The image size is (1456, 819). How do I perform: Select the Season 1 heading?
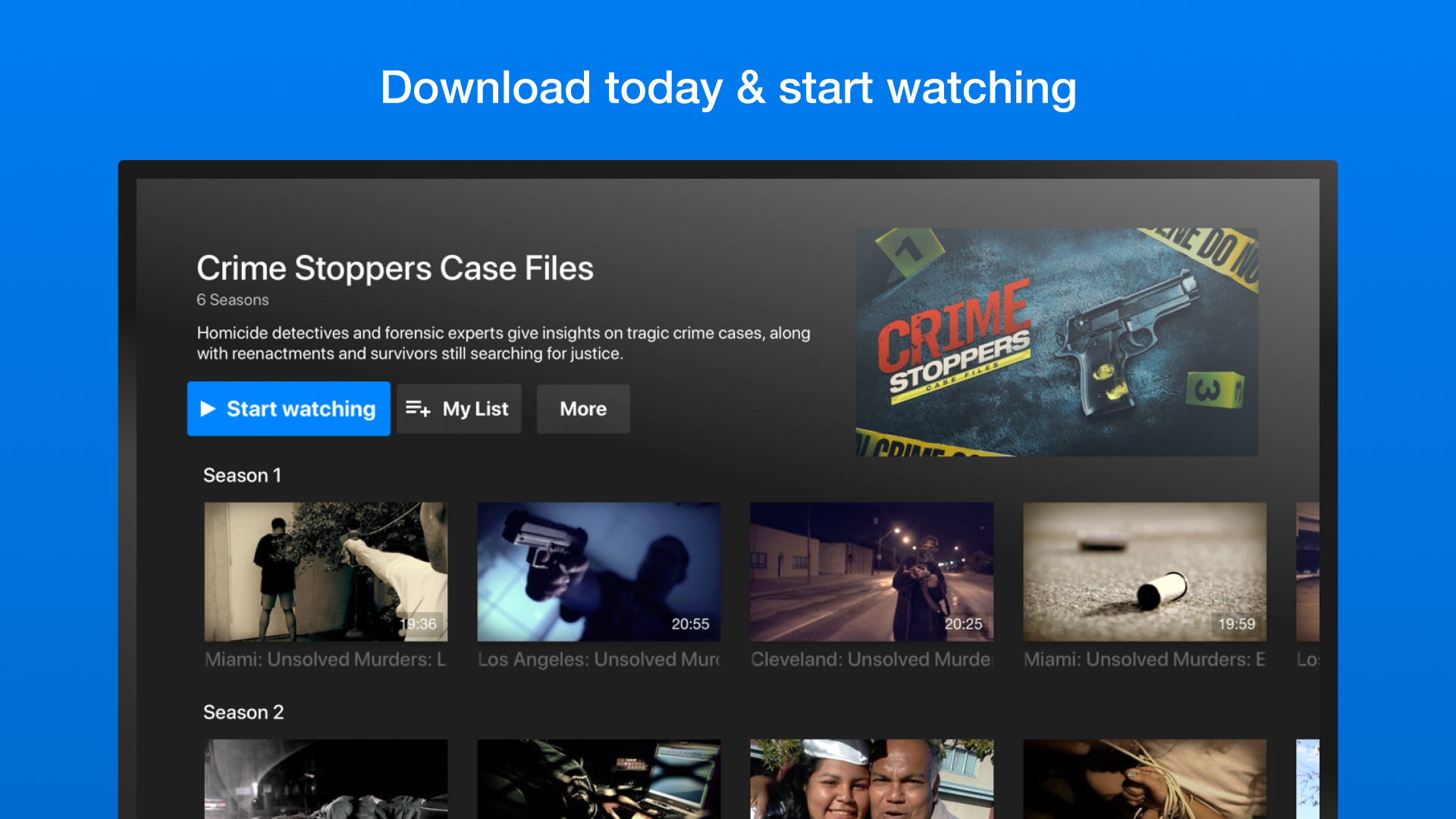[241, 475]
